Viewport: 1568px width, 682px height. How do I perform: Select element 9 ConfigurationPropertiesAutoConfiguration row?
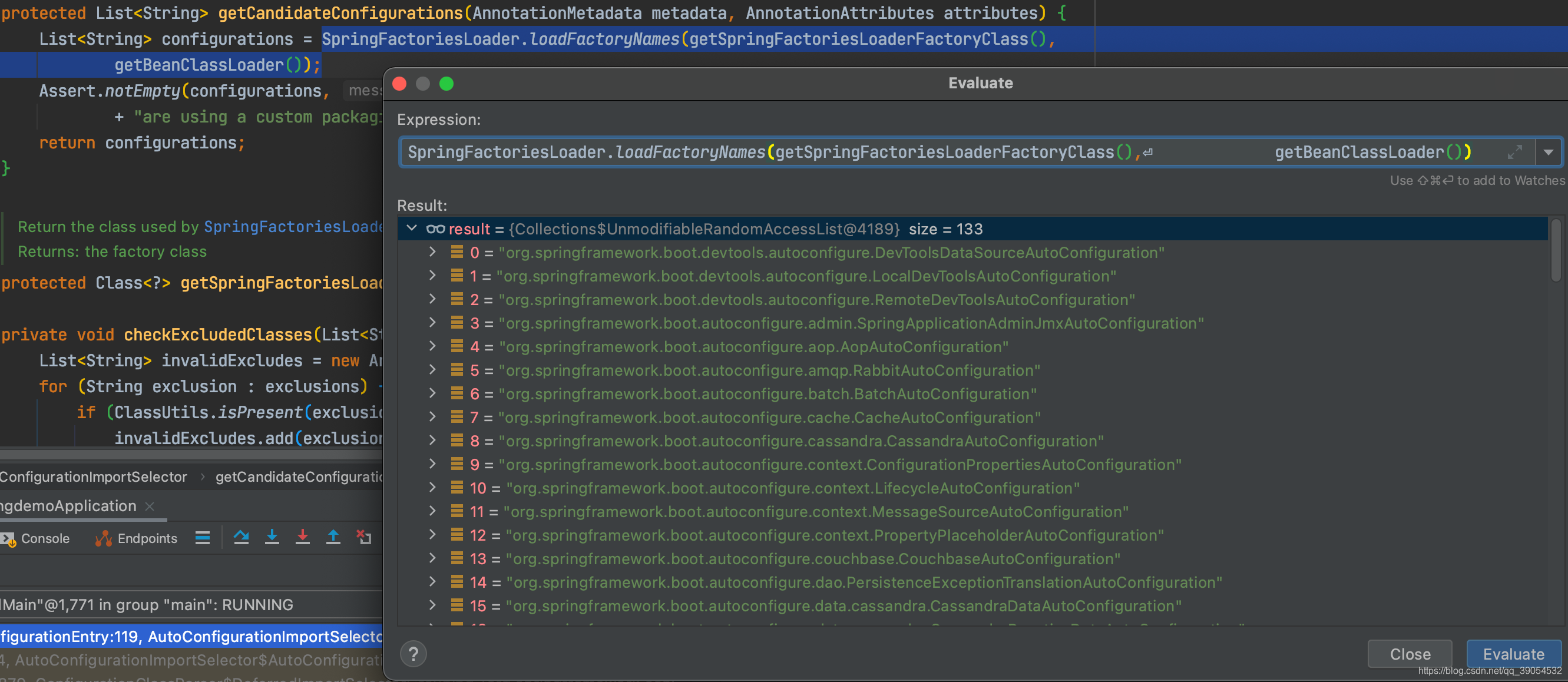(x=972, y=464)
